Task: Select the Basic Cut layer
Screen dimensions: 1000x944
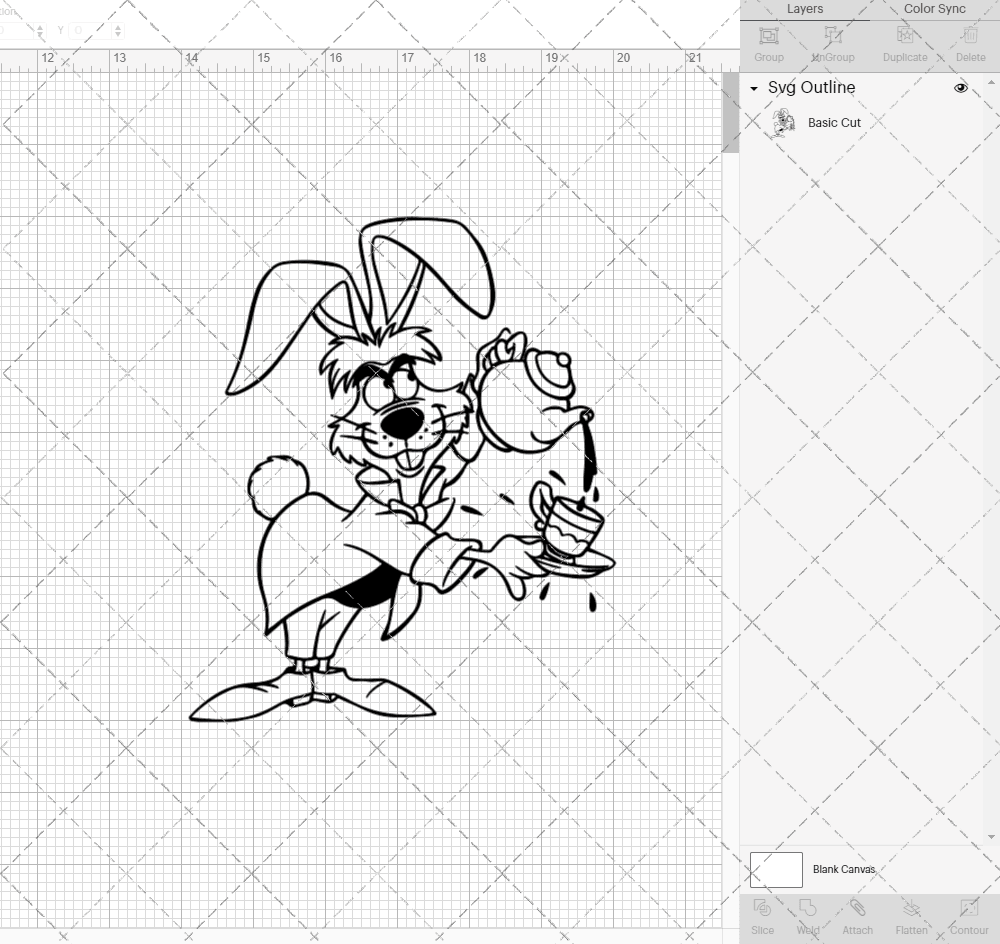Action: (832, 122)
